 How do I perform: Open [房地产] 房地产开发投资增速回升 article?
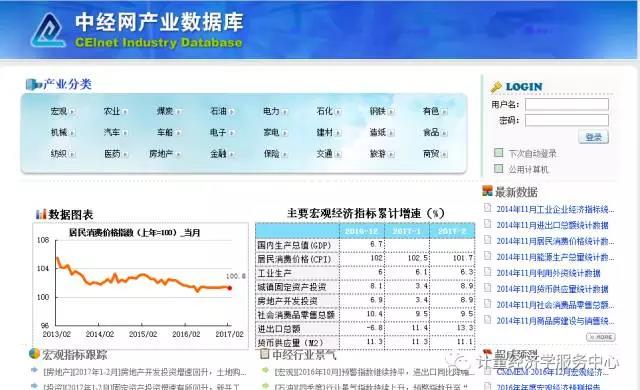point(144,372)
